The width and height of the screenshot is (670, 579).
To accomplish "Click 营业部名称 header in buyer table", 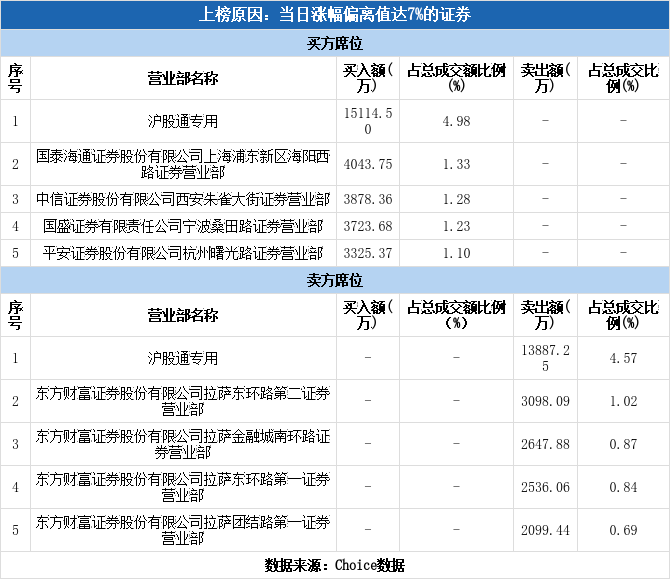I will point(183,78).
